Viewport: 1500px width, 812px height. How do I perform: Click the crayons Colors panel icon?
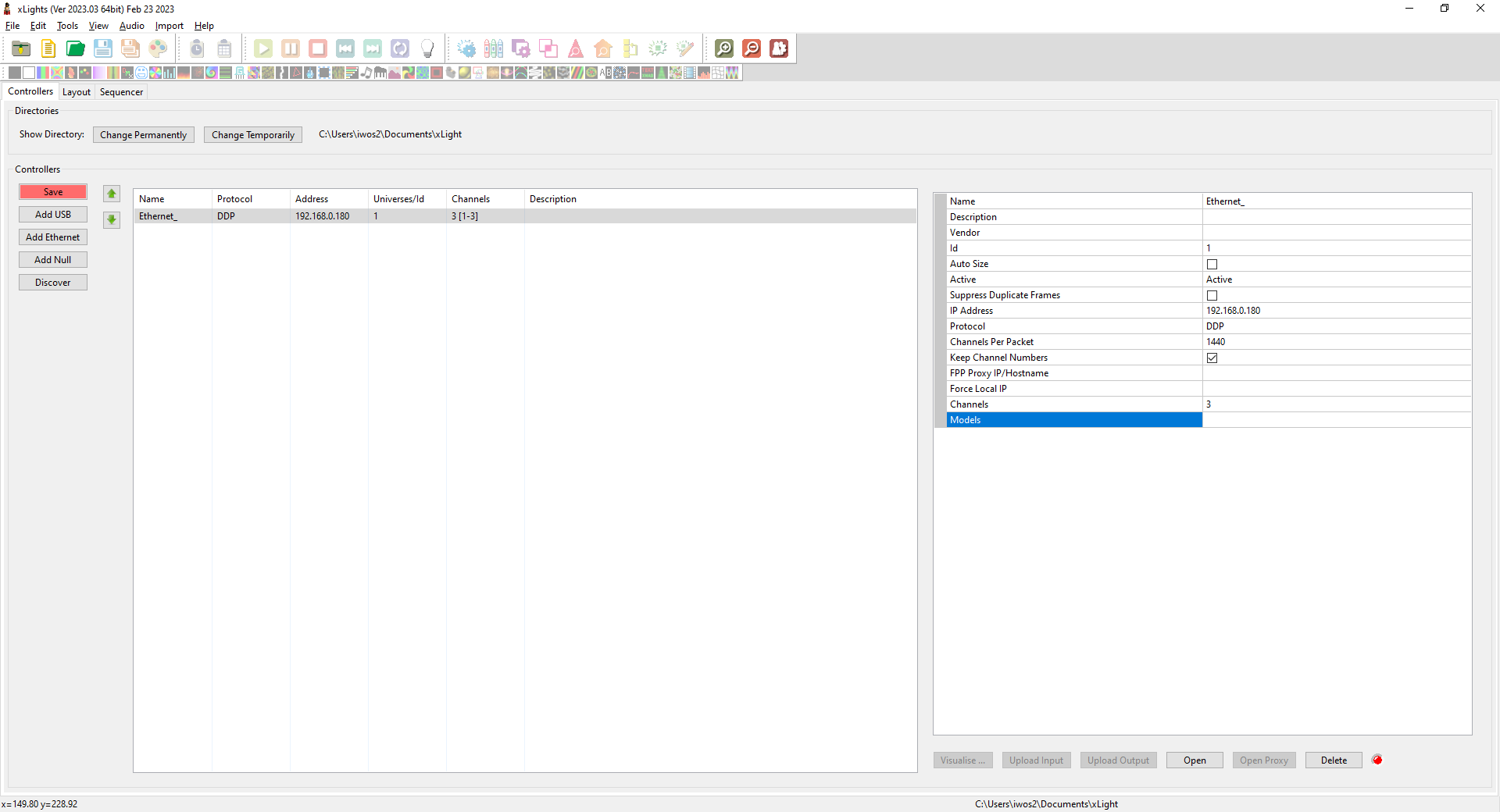(494, 48)
